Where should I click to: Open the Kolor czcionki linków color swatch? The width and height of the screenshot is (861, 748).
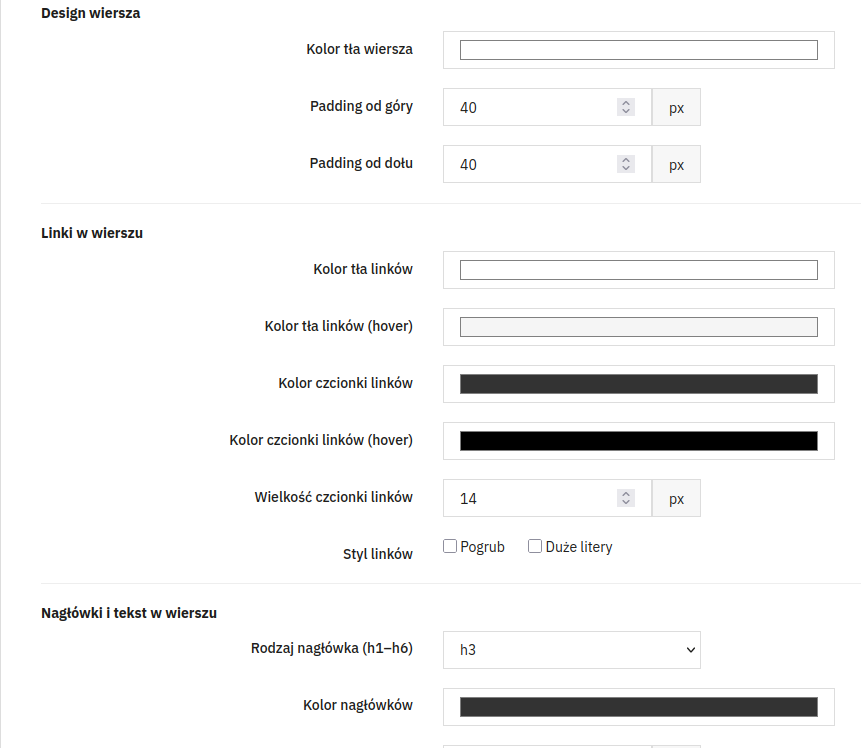coord(639,384)
